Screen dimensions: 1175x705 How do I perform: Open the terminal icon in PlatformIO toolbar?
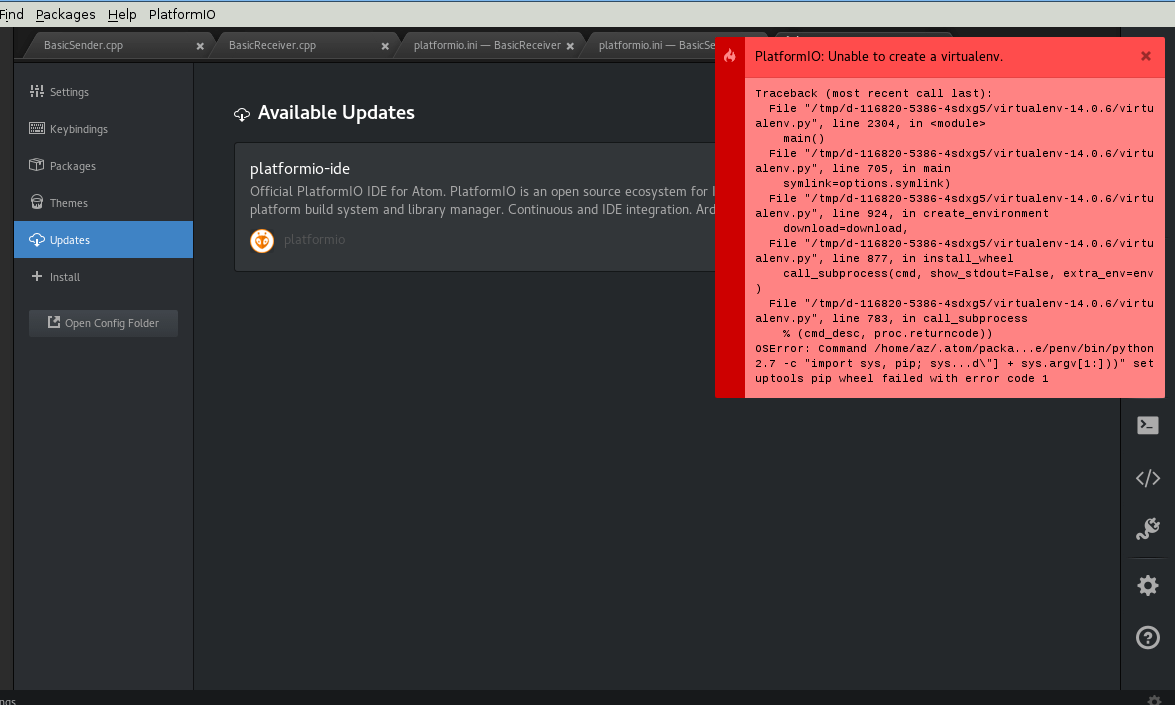pos(1147,426)
